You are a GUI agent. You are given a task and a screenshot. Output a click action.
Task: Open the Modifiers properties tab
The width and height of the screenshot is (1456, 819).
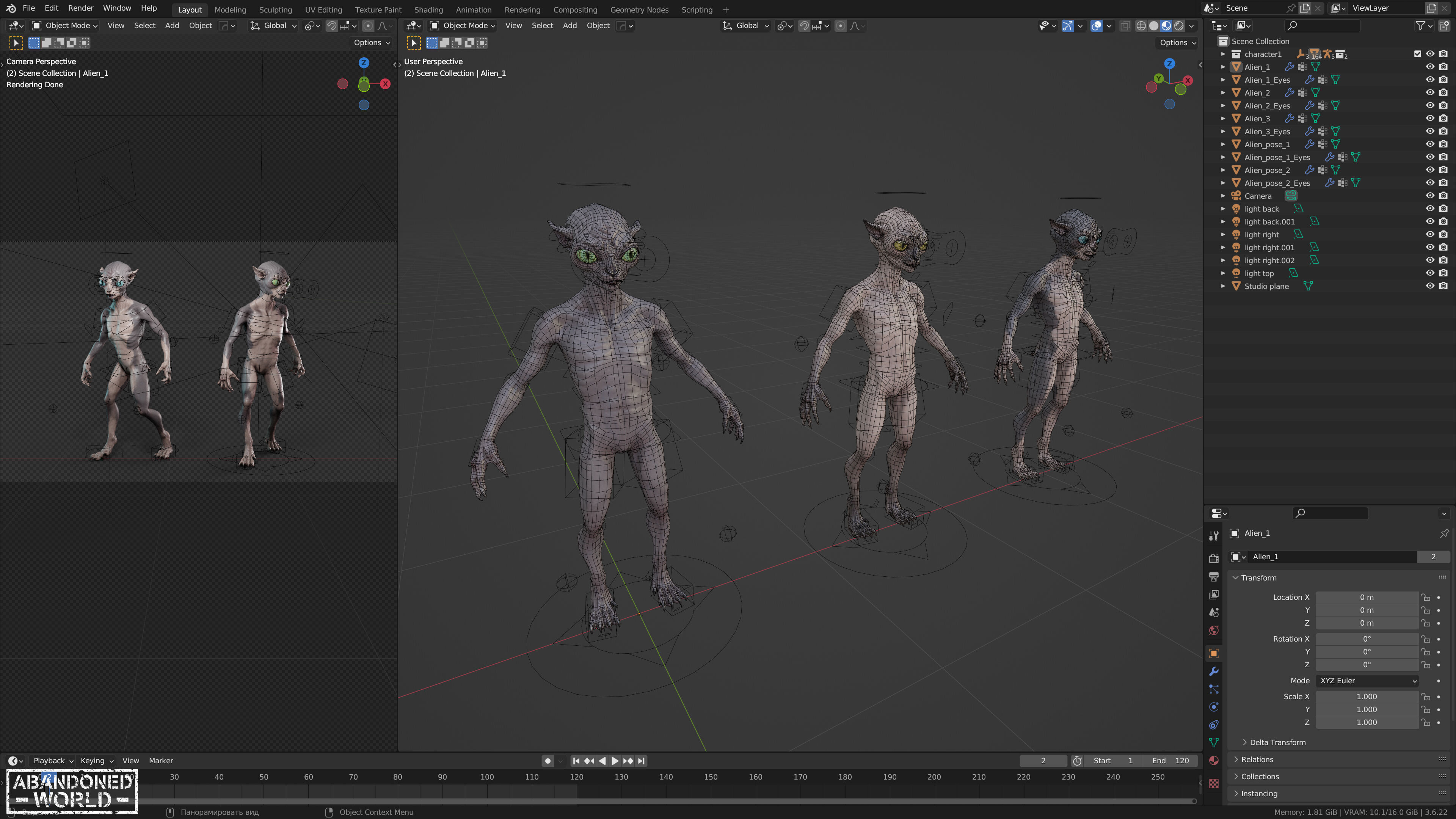click(1213, 672)
